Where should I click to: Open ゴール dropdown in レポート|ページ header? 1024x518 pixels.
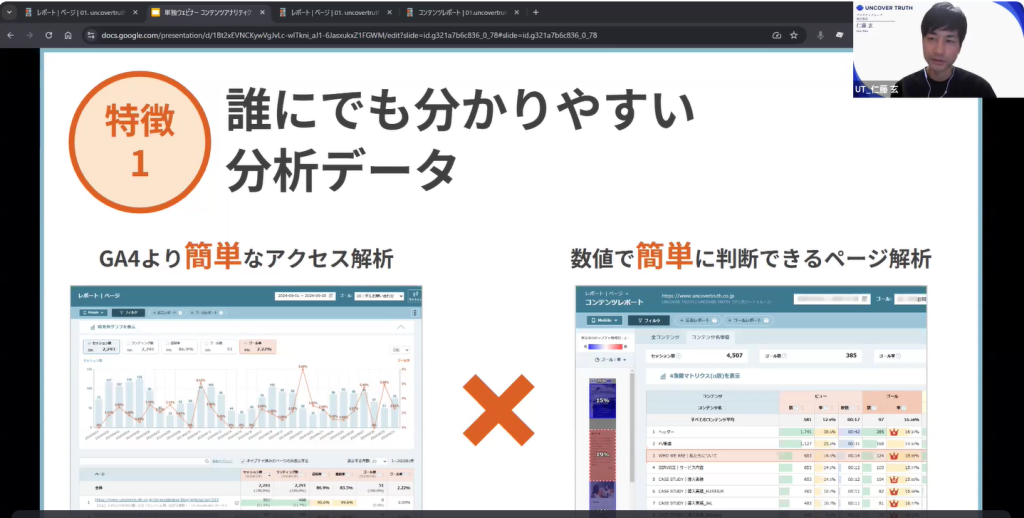point(379,296)
